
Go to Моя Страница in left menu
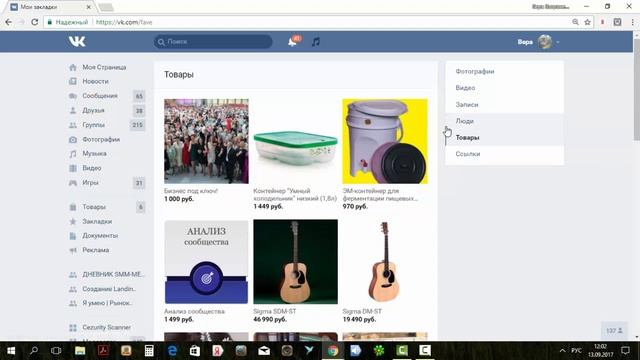(x=104, y=67)
